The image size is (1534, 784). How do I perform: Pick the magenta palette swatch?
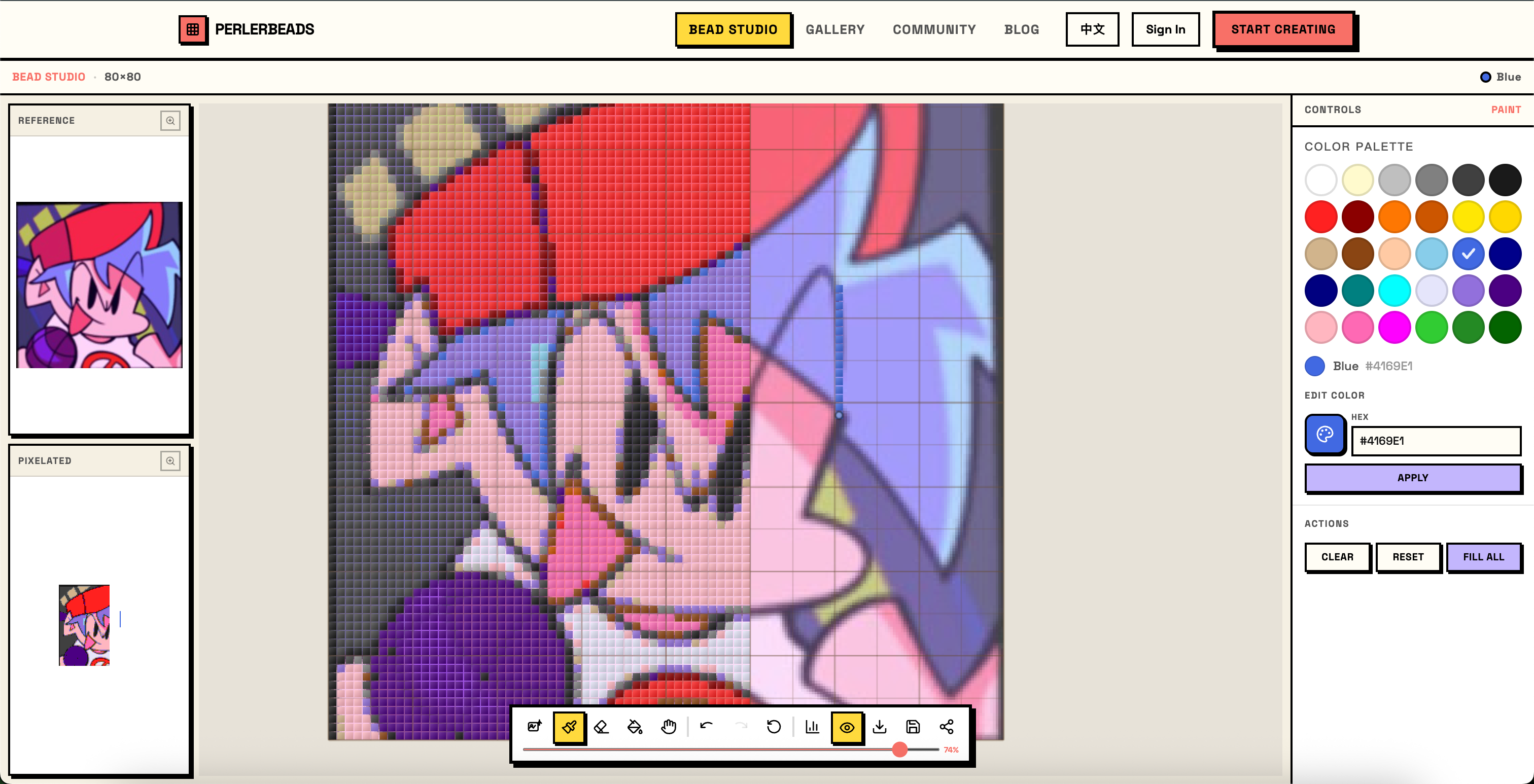pos(1394,328)
